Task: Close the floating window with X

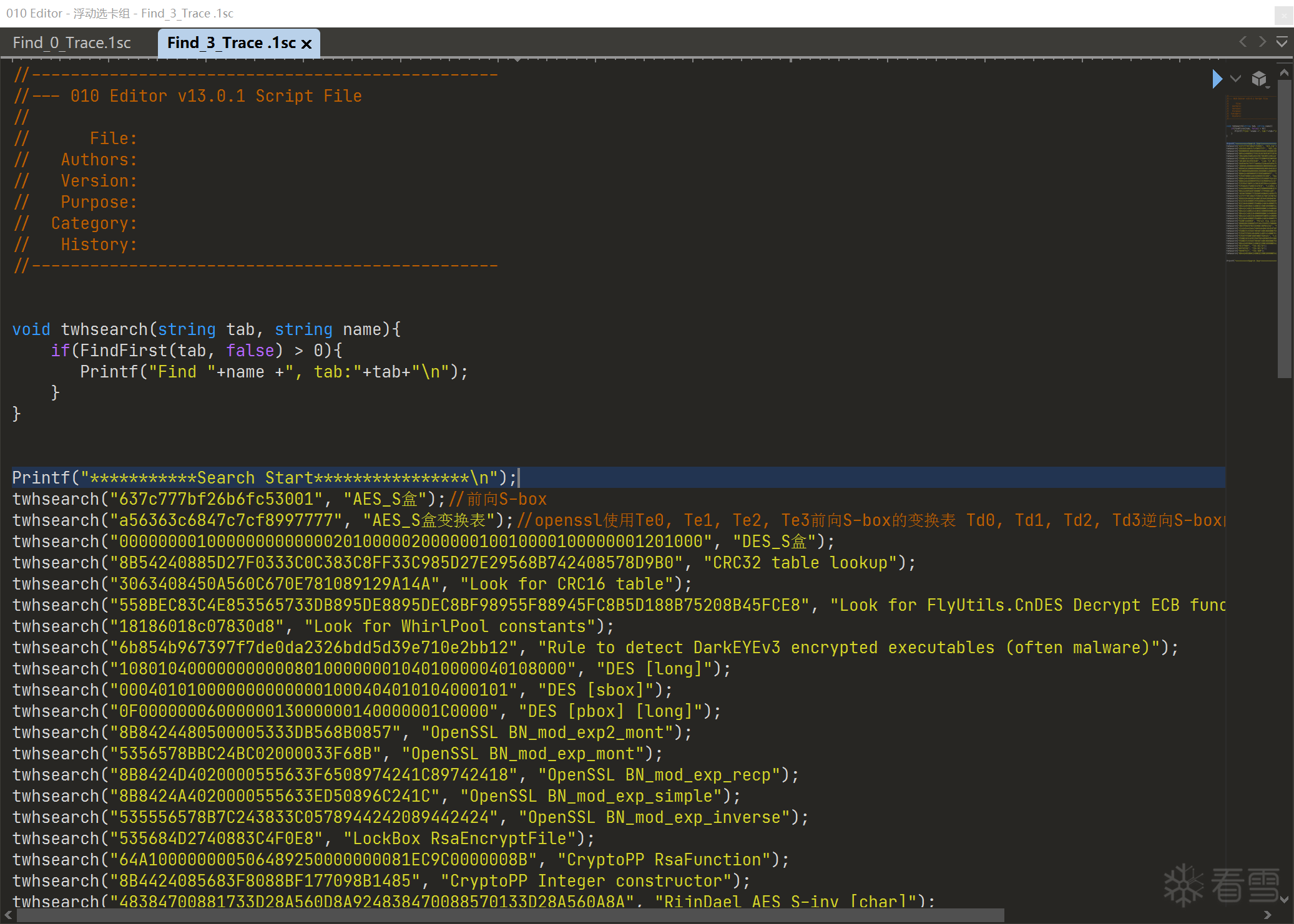Action: click(x=1283, y=14)
